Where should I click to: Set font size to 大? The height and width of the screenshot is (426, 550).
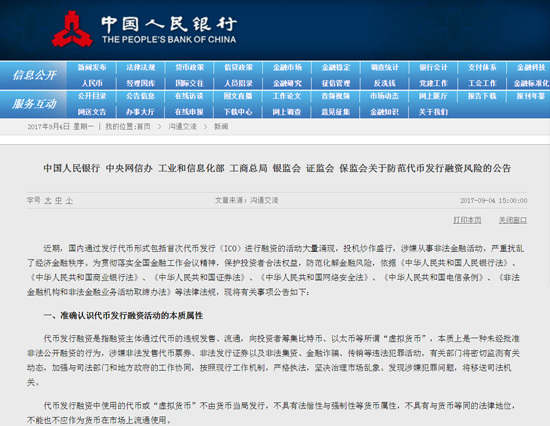point(48,200)
